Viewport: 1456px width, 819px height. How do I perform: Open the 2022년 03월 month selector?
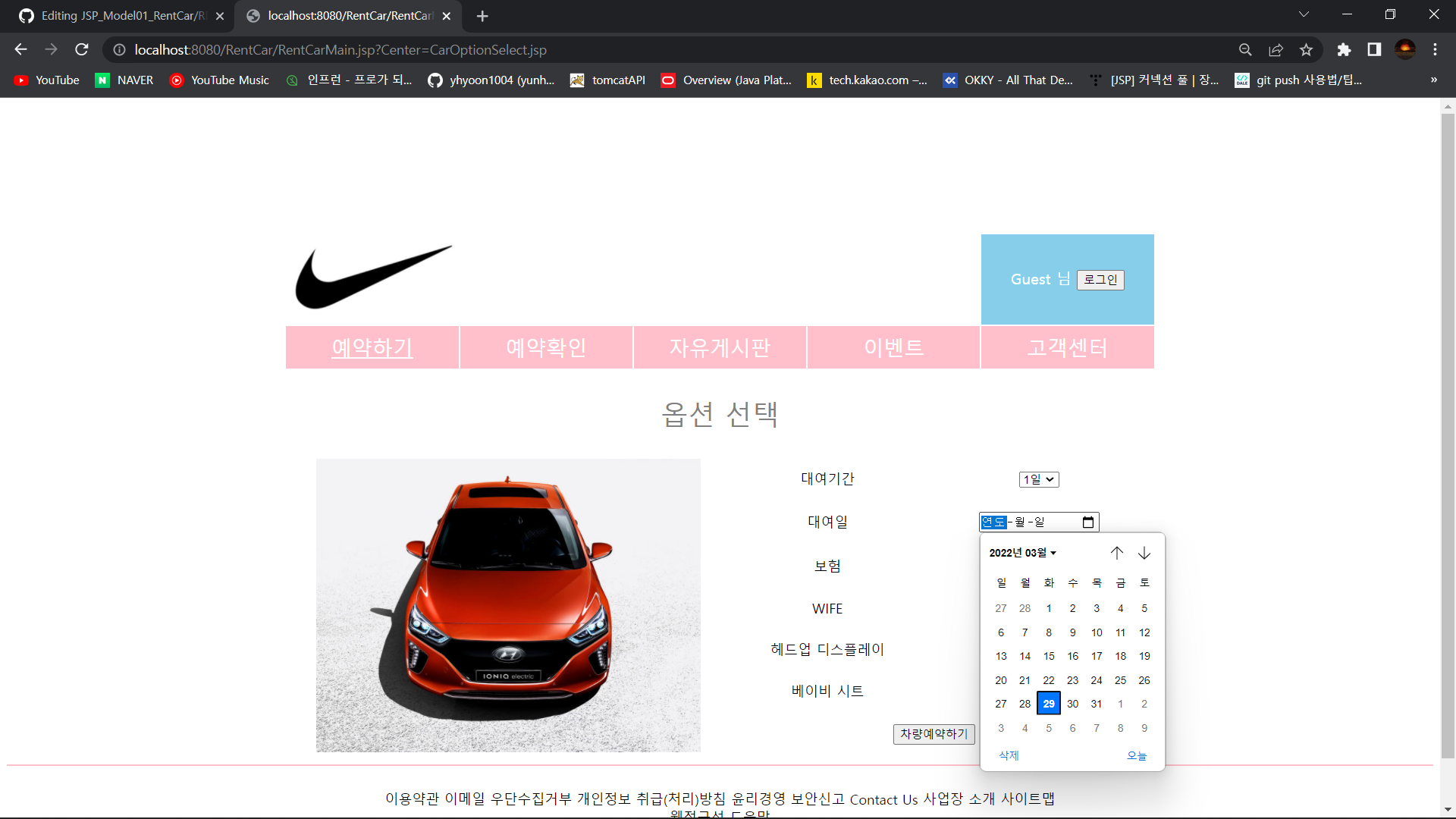pyautogui.click(x=1023, y=553)
